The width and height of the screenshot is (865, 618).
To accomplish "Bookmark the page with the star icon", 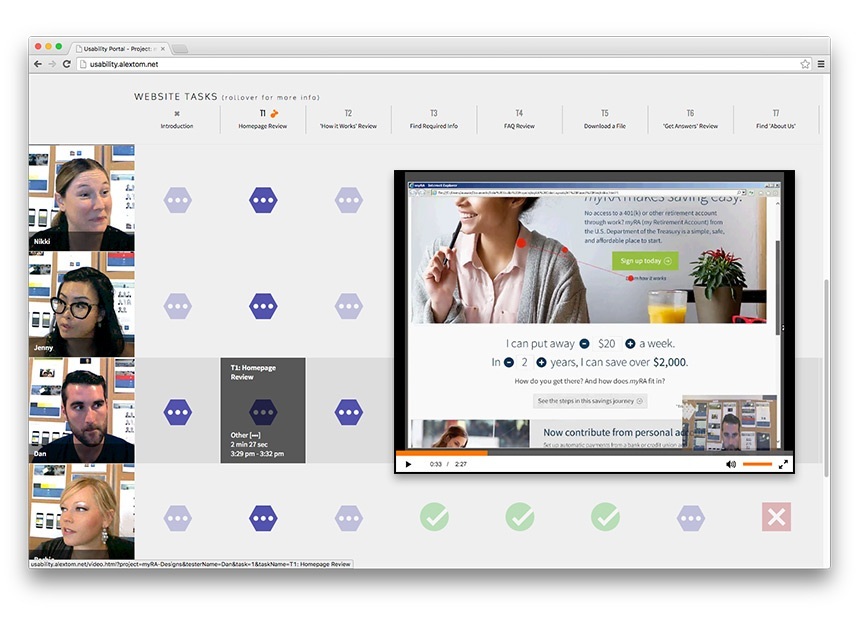I will pos(805,64).
